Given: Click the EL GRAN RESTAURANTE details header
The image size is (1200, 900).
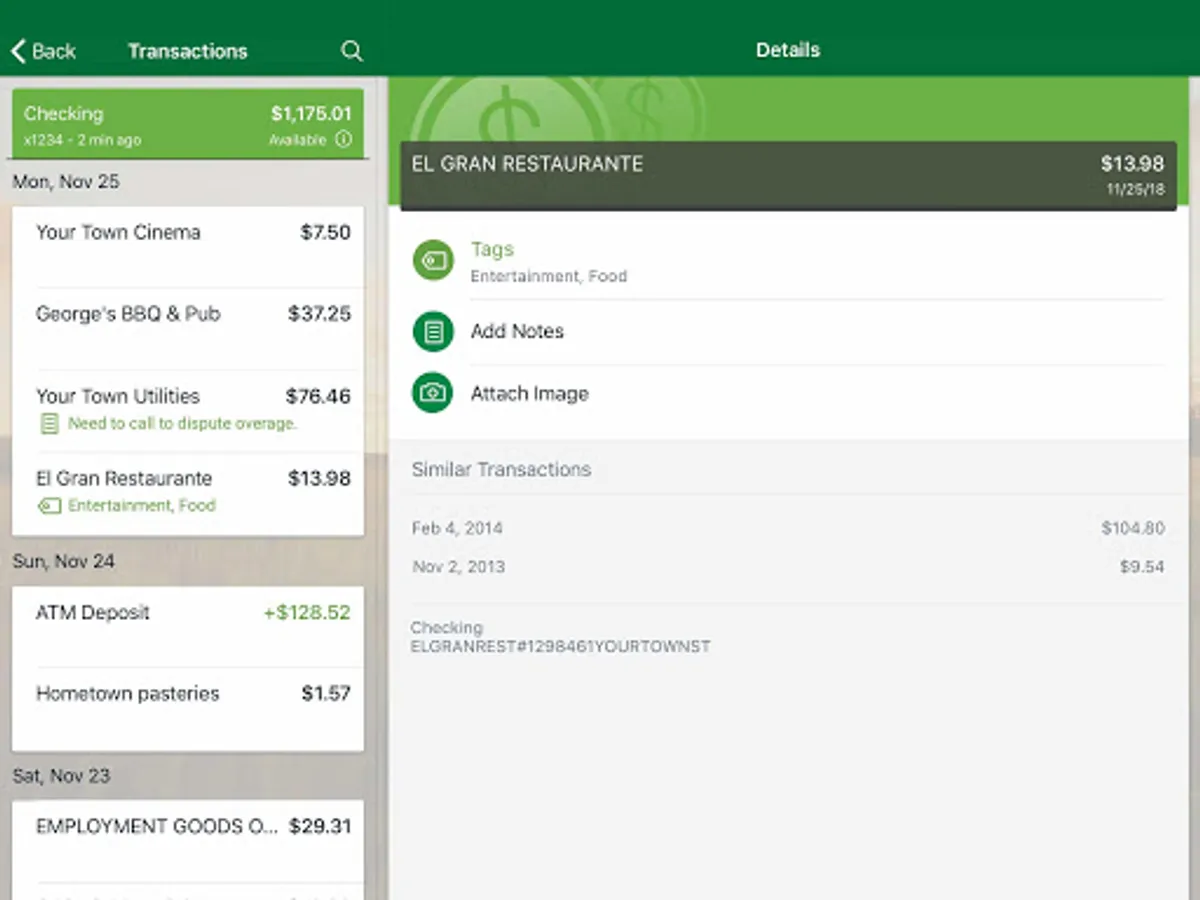Looking at the screenshot, I should point(788,176).
